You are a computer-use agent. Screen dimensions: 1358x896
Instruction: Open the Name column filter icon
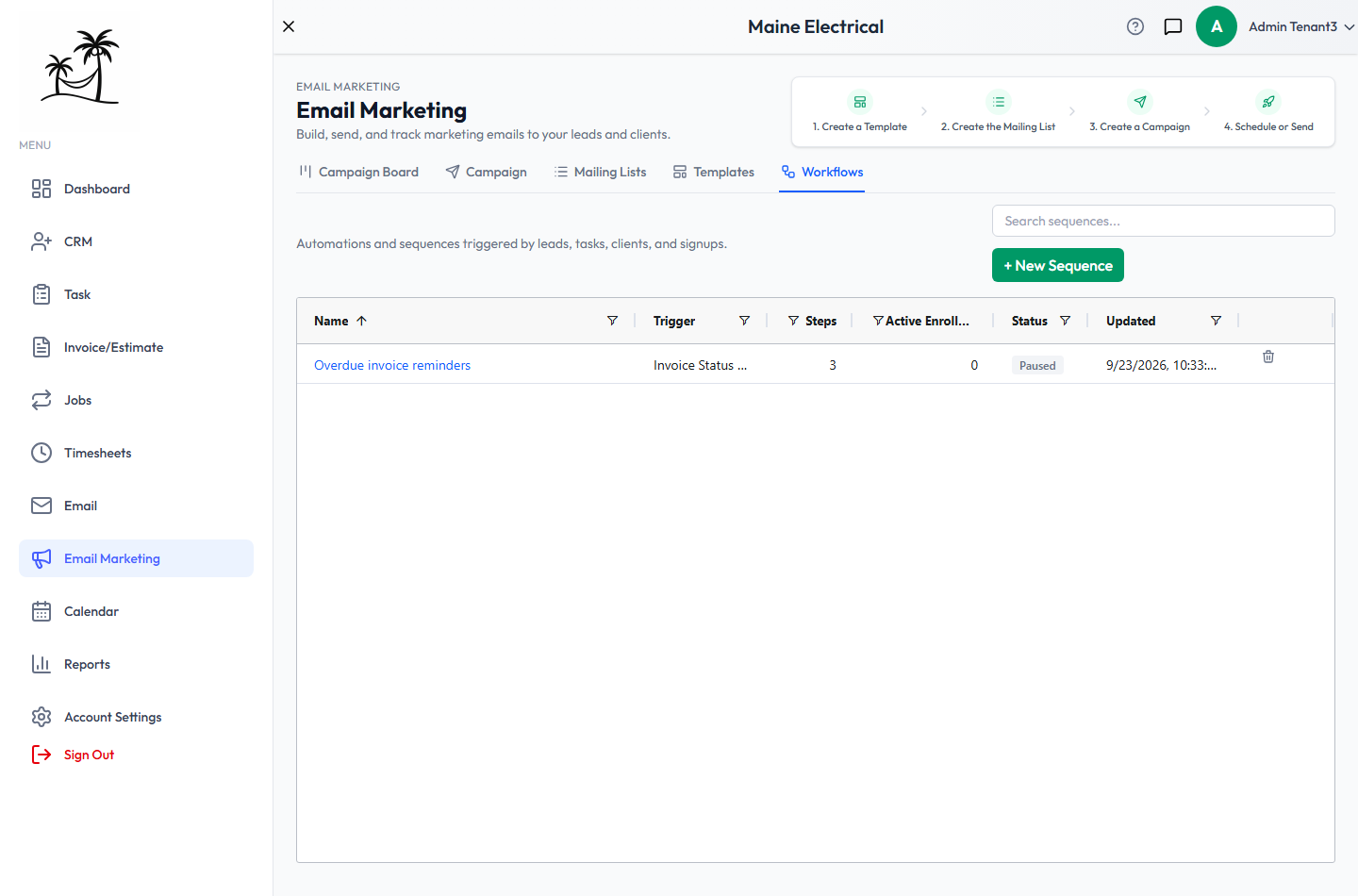pyautogui.click(x=612, y=321)
